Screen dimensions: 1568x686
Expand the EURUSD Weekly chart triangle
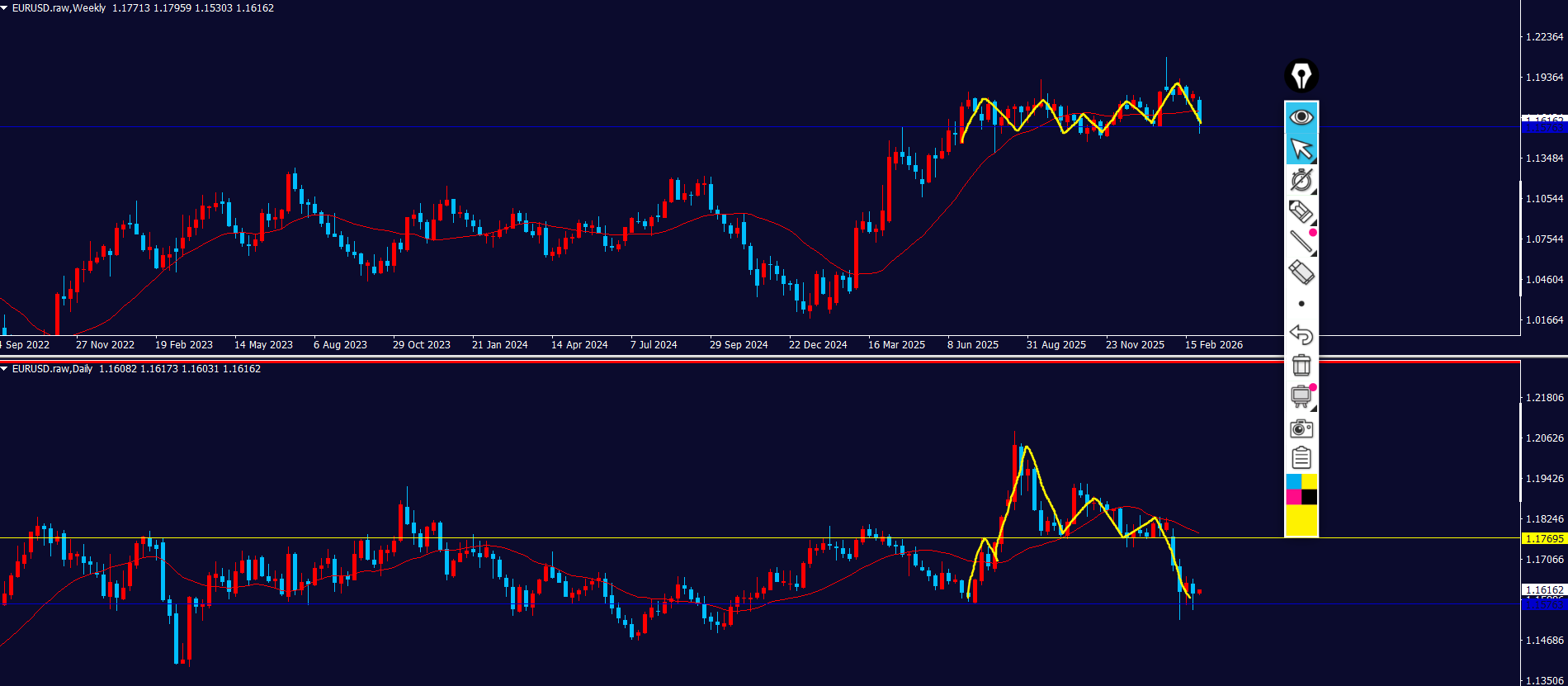[x=5, y=8]
